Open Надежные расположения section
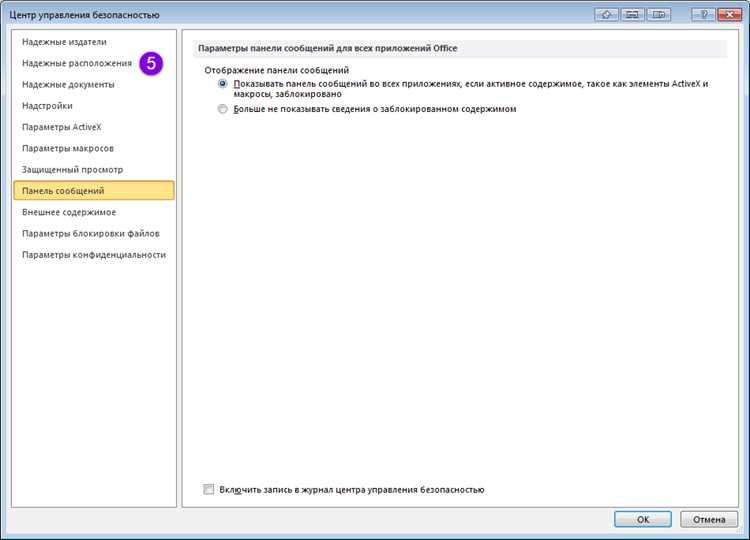 click(94, 63)
